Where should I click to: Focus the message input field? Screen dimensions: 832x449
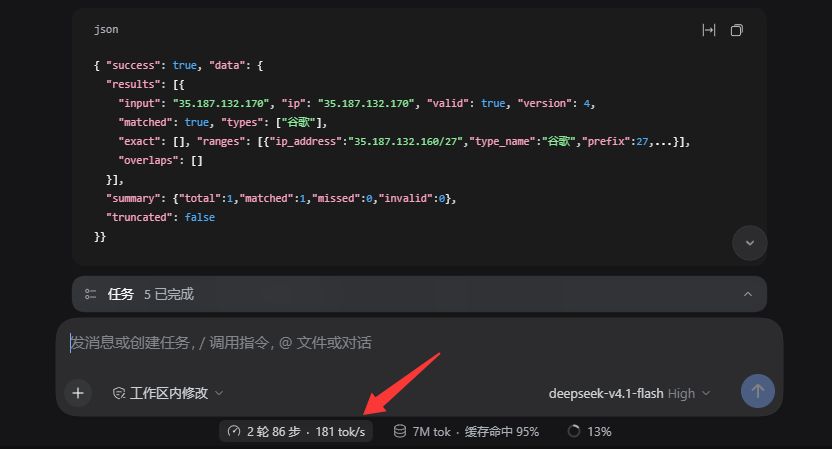pyautogui.click(x=419, y=343)
